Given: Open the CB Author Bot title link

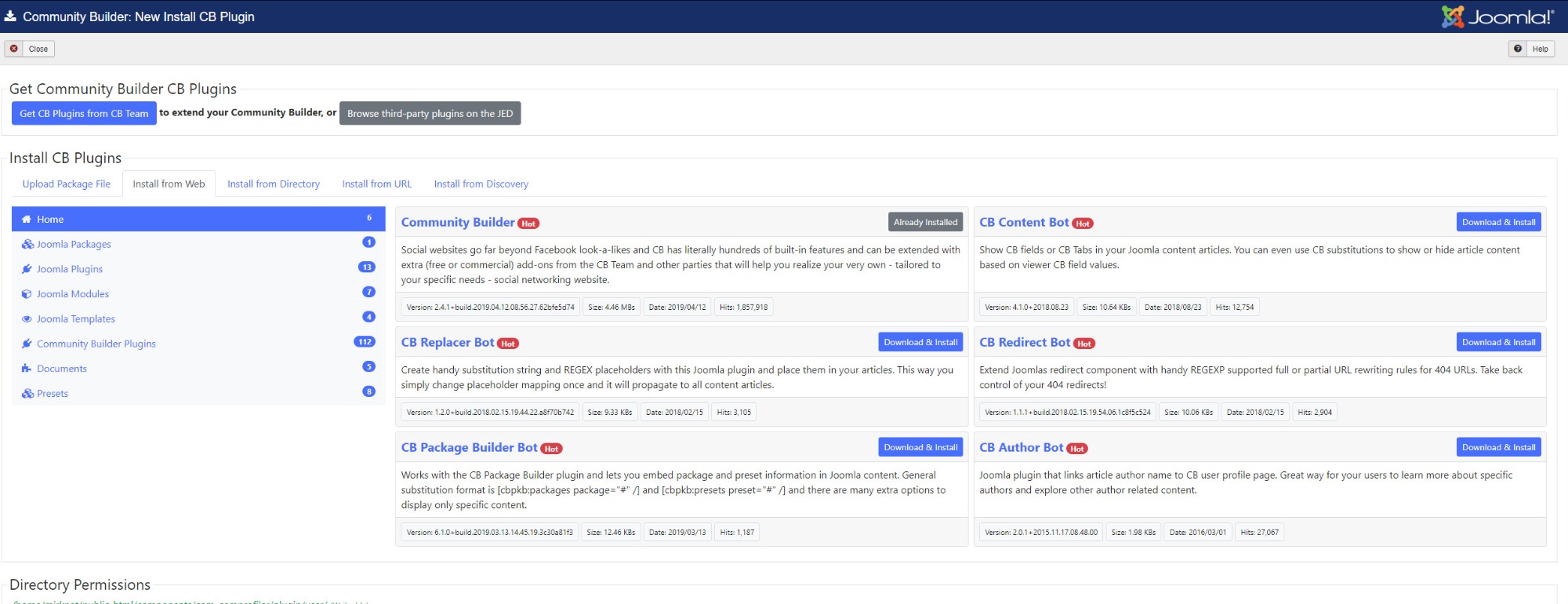Looking at the screenshot, I should click(x=1022, y=447).
